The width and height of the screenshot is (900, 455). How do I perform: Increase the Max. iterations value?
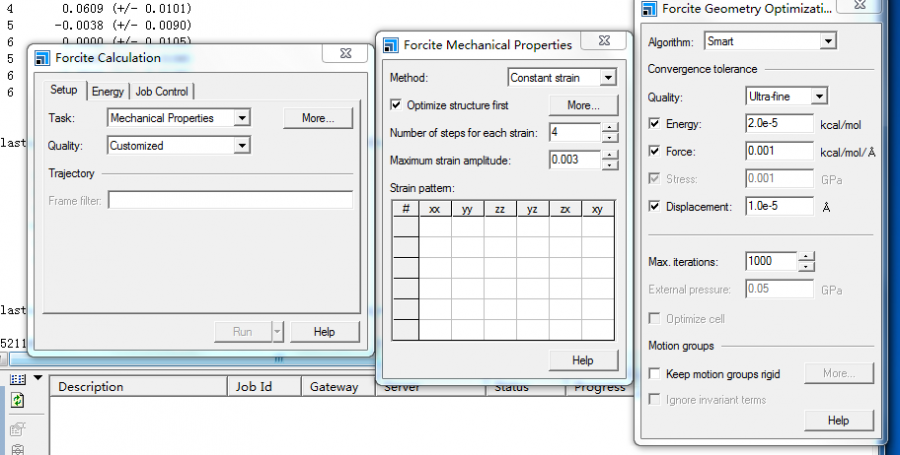tap(806, 256)
